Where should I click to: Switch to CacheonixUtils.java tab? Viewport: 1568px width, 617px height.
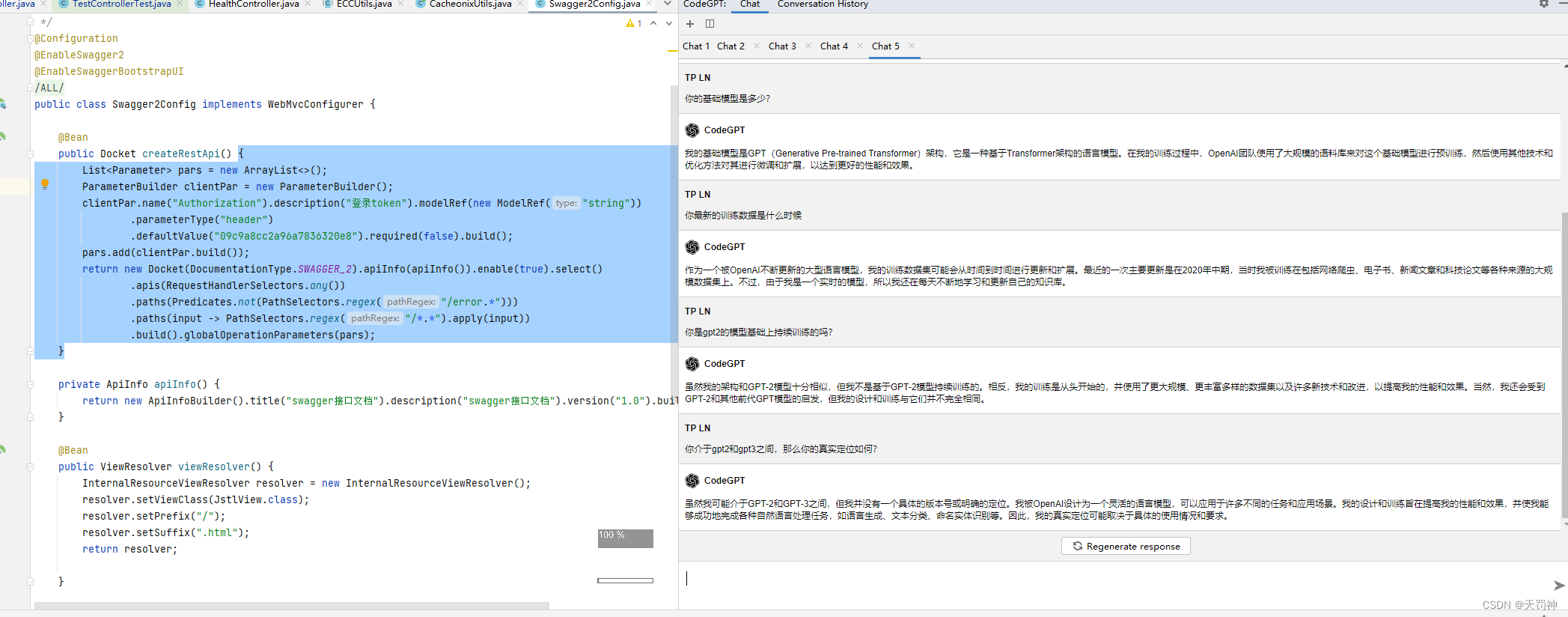(x=470, y=4)
